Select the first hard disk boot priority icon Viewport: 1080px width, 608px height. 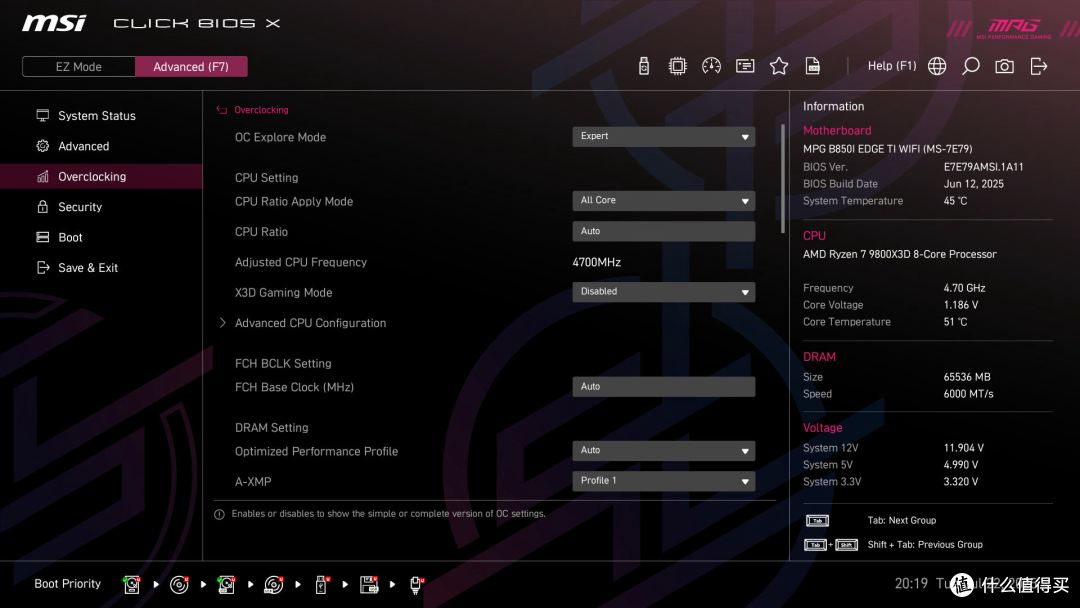pyautogui.click(x=132, y=585)
